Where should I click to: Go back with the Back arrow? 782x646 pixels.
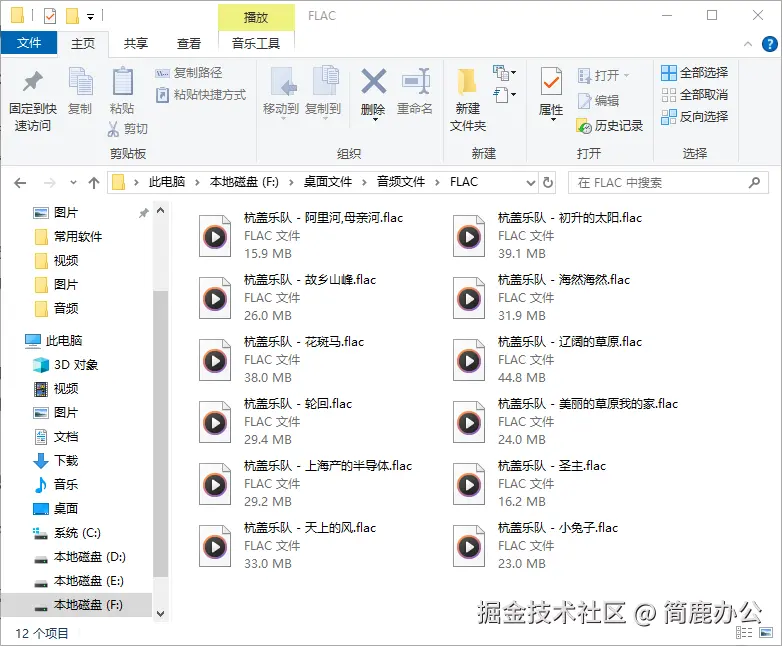point(20,183)
